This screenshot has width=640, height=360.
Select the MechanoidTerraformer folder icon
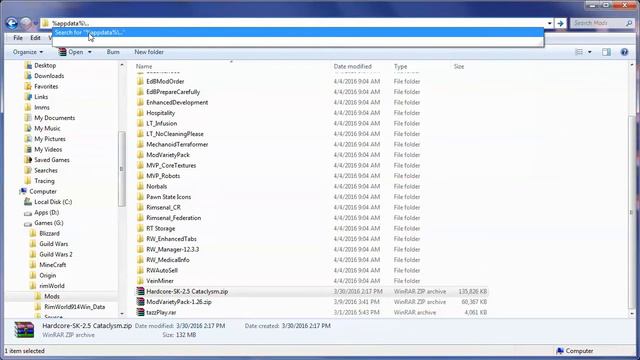(140, 144)
